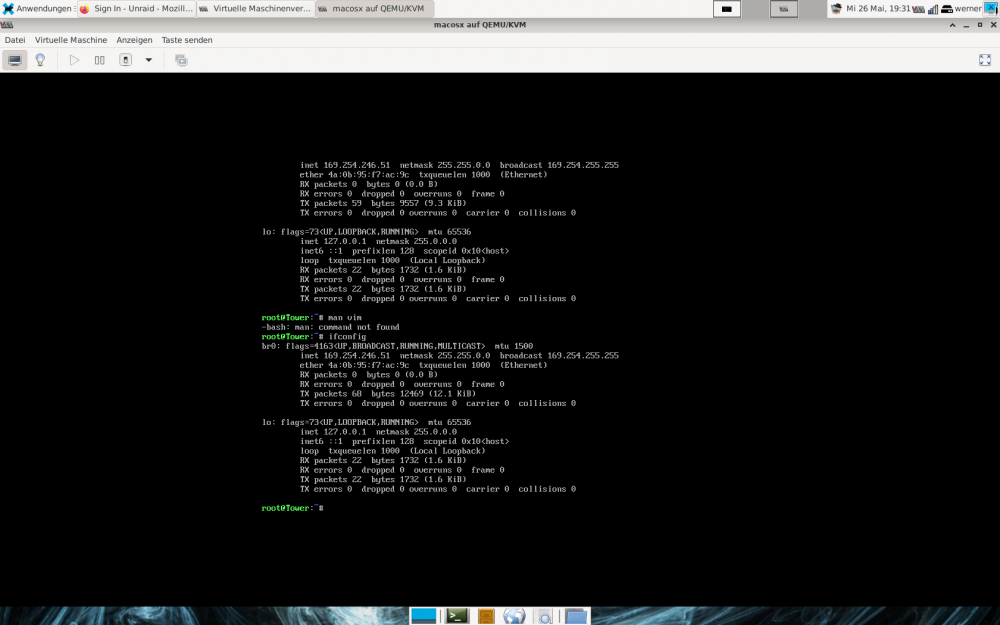Image resolution: width=1000 pixels, height=625 pixels.
Task: Click the shut down power button
Action: (x=126, y=60)
